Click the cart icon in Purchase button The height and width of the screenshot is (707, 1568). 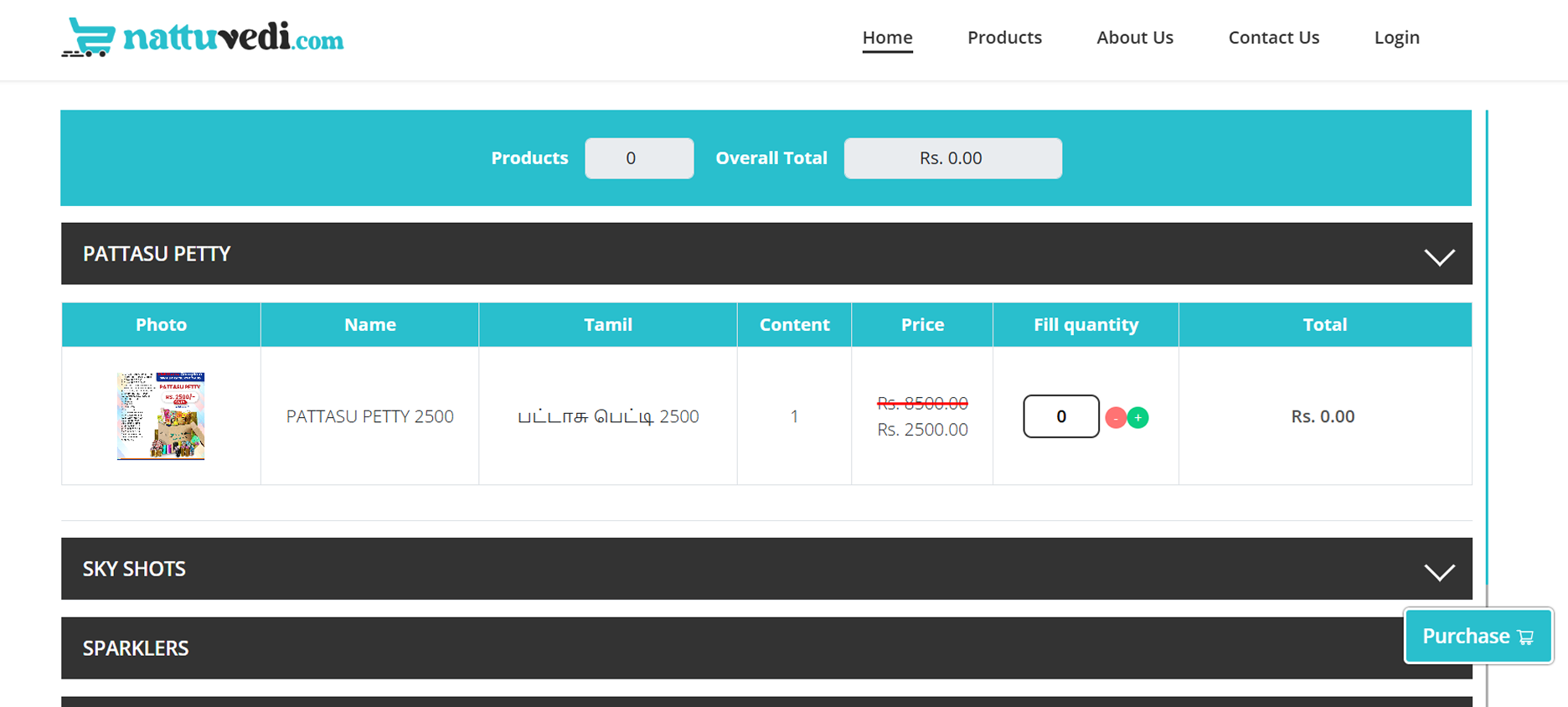(x=1525, y=637)
